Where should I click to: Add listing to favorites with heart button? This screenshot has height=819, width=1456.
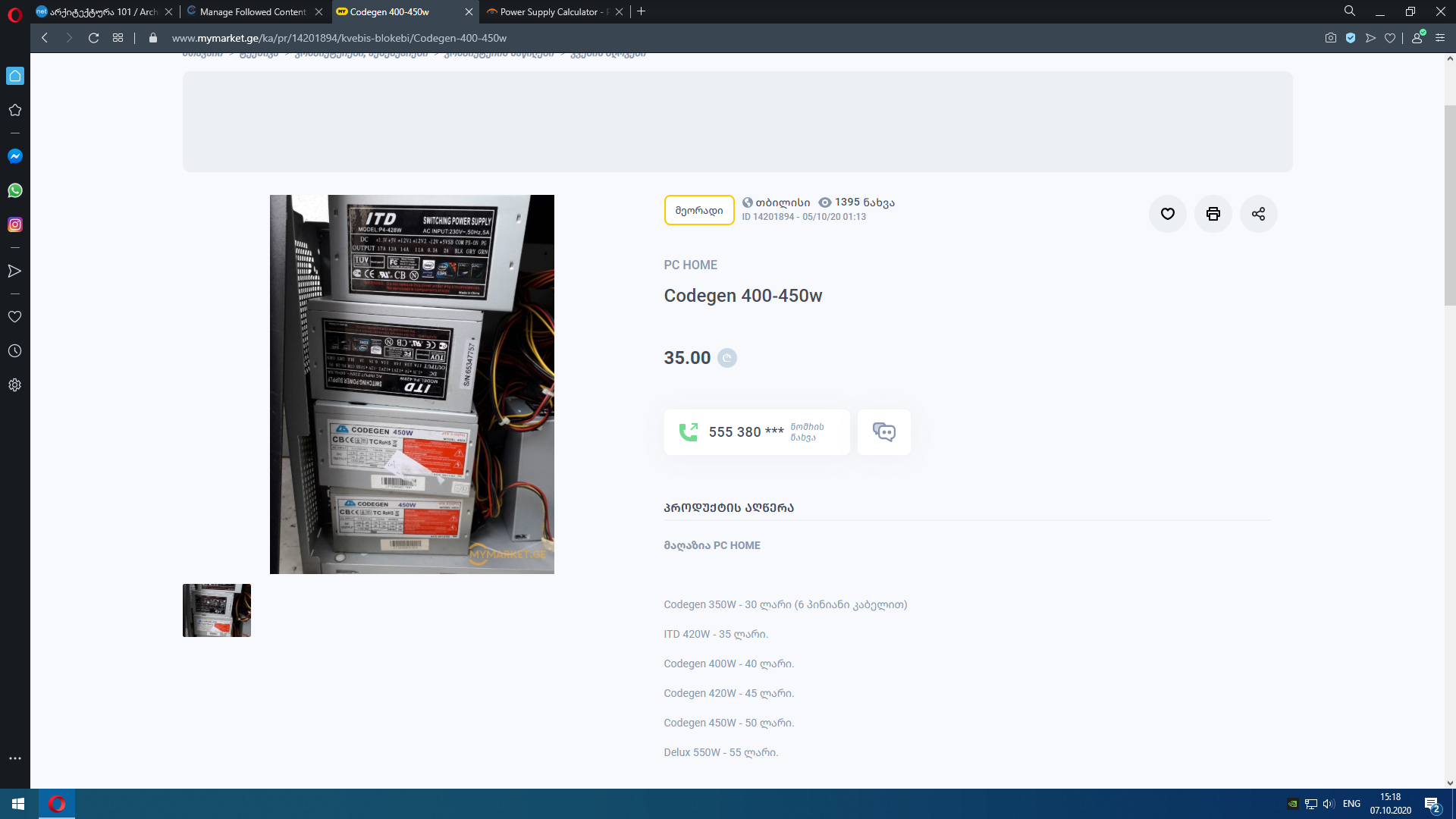pos(1167,214)
